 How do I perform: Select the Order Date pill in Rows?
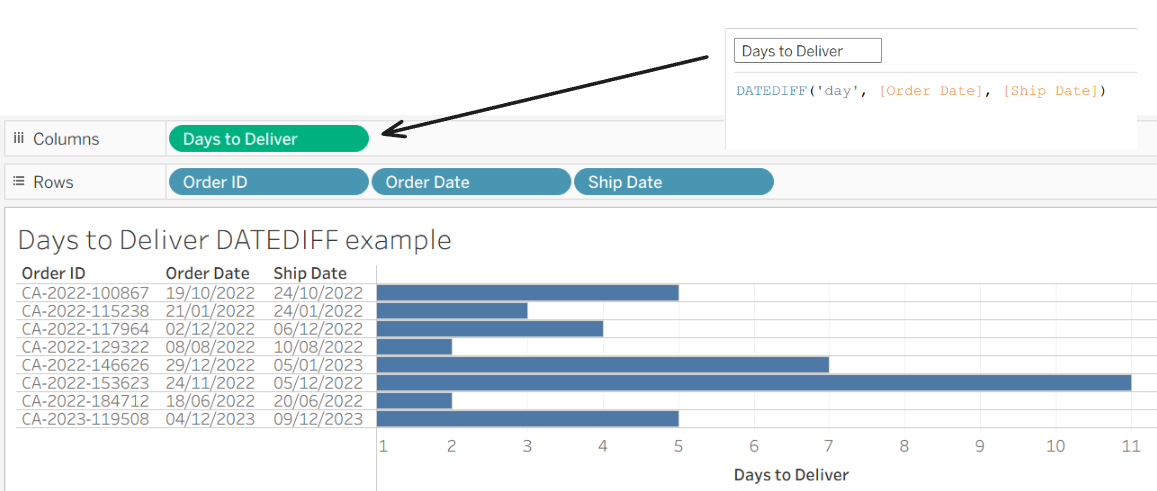coord(470,182)
